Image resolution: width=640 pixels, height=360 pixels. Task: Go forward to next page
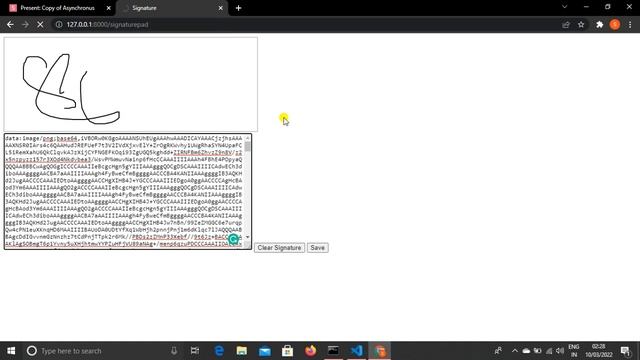[25, 24]
